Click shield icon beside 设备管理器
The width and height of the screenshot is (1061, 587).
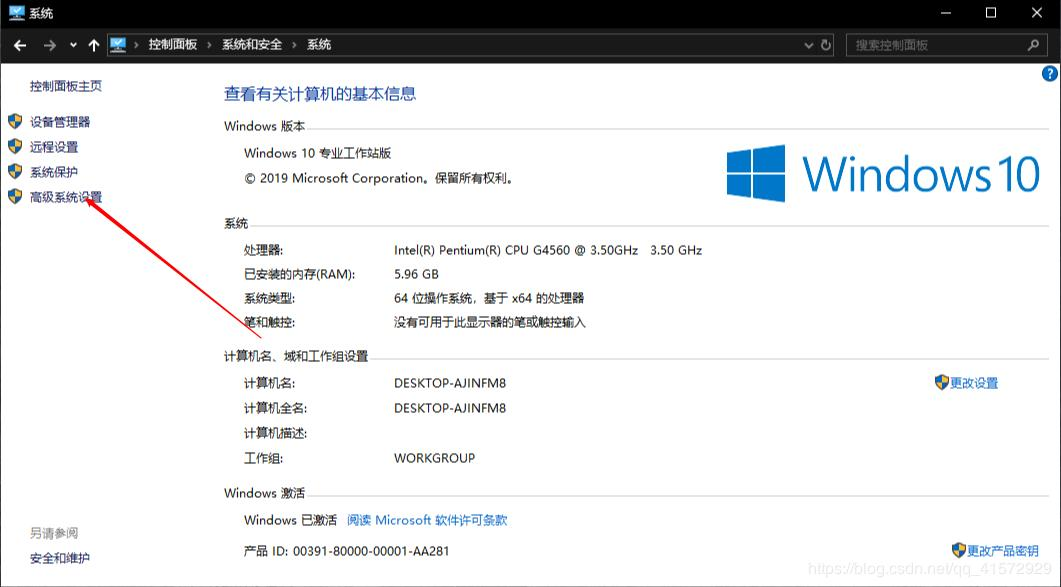pos(15,121)
